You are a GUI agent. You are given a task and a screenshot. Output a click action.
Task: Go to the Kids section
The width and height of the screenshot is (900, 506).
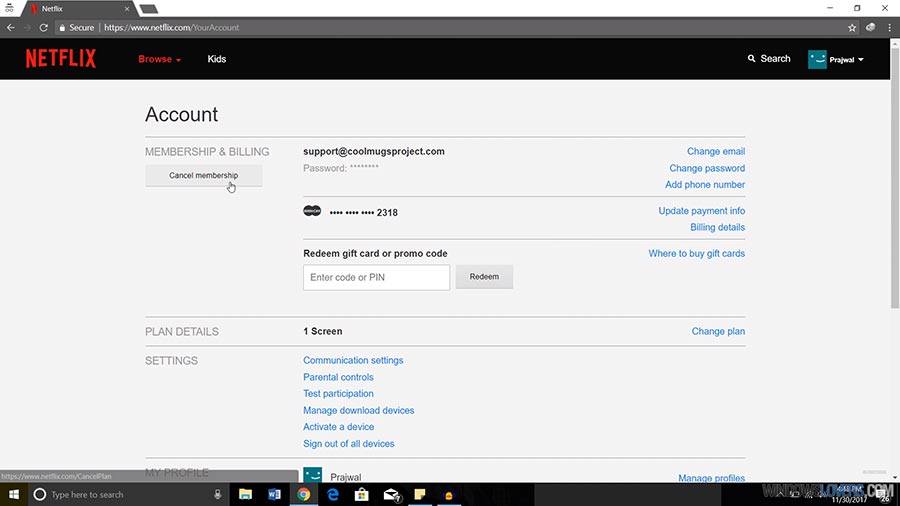(216, 59)
